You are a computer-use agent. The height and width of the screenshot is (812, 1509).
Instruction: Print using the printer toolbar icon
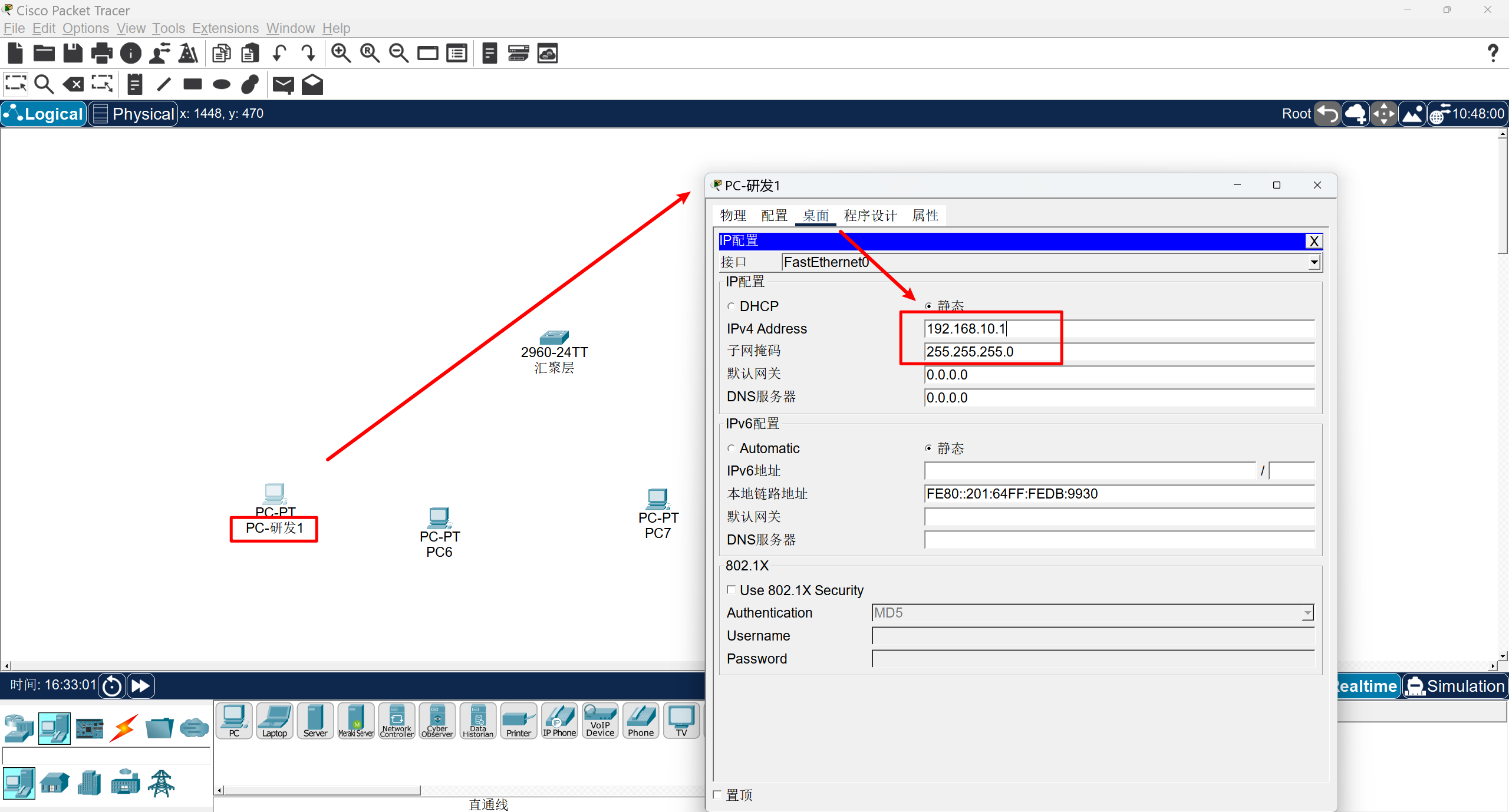[102, 53]
